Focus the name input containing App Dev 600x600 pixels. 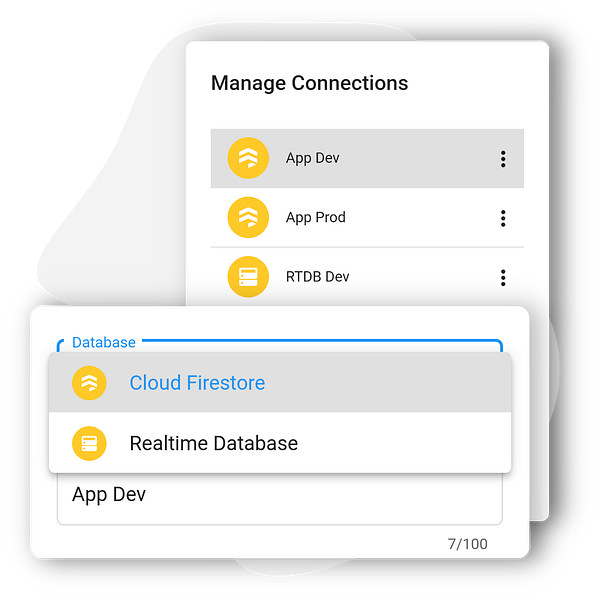280,499
